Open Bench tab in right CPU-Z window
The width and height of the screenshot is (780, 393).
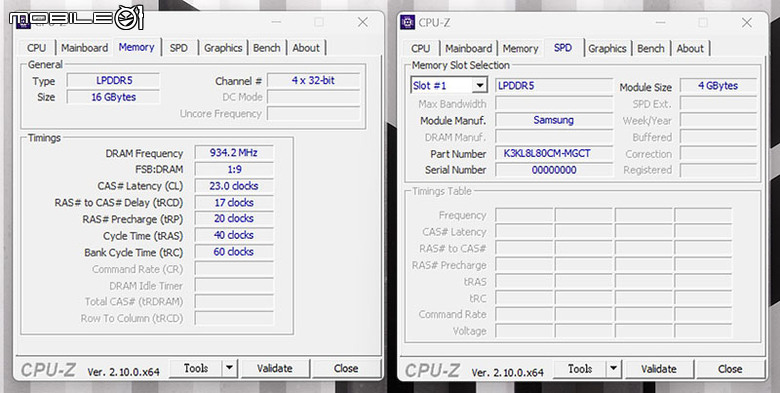point(651,48)
